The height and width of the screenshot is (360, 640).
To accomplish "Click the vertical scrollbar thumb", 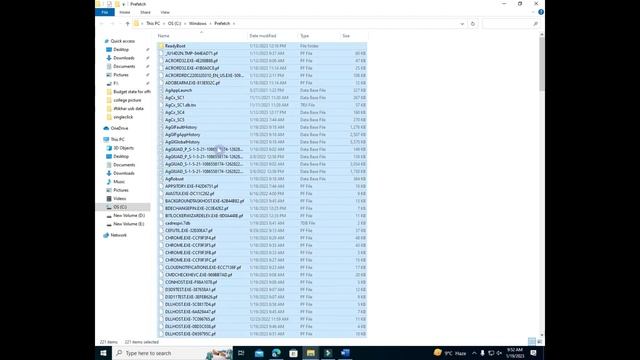I will tap(542, 64).
